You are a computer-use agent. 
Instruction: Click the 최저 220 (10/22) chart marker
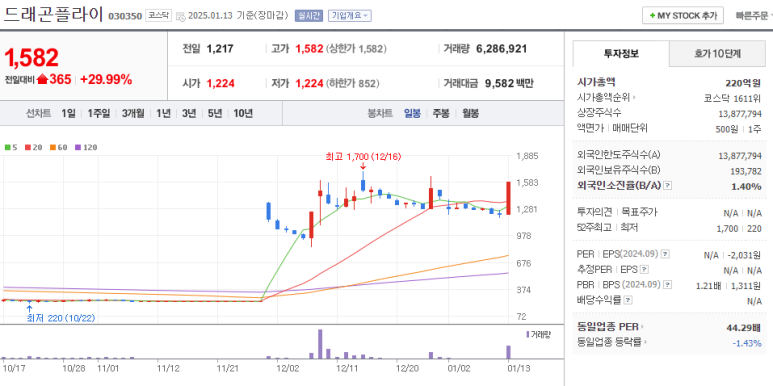61,318
